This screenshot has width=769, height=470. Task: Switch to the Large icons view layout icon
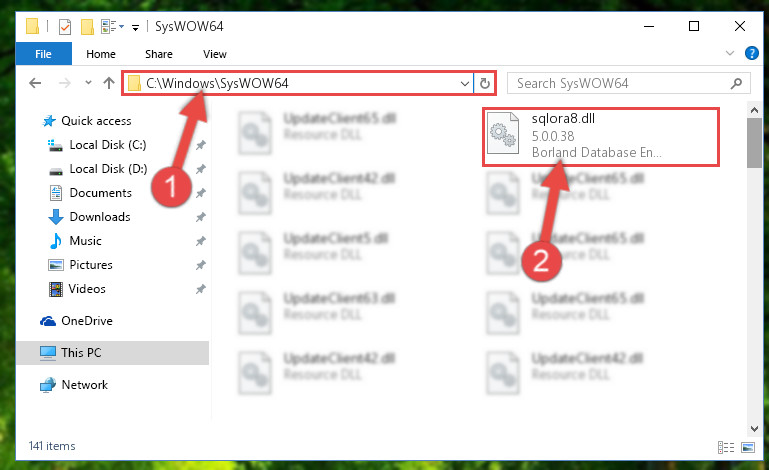coord(748,447)
